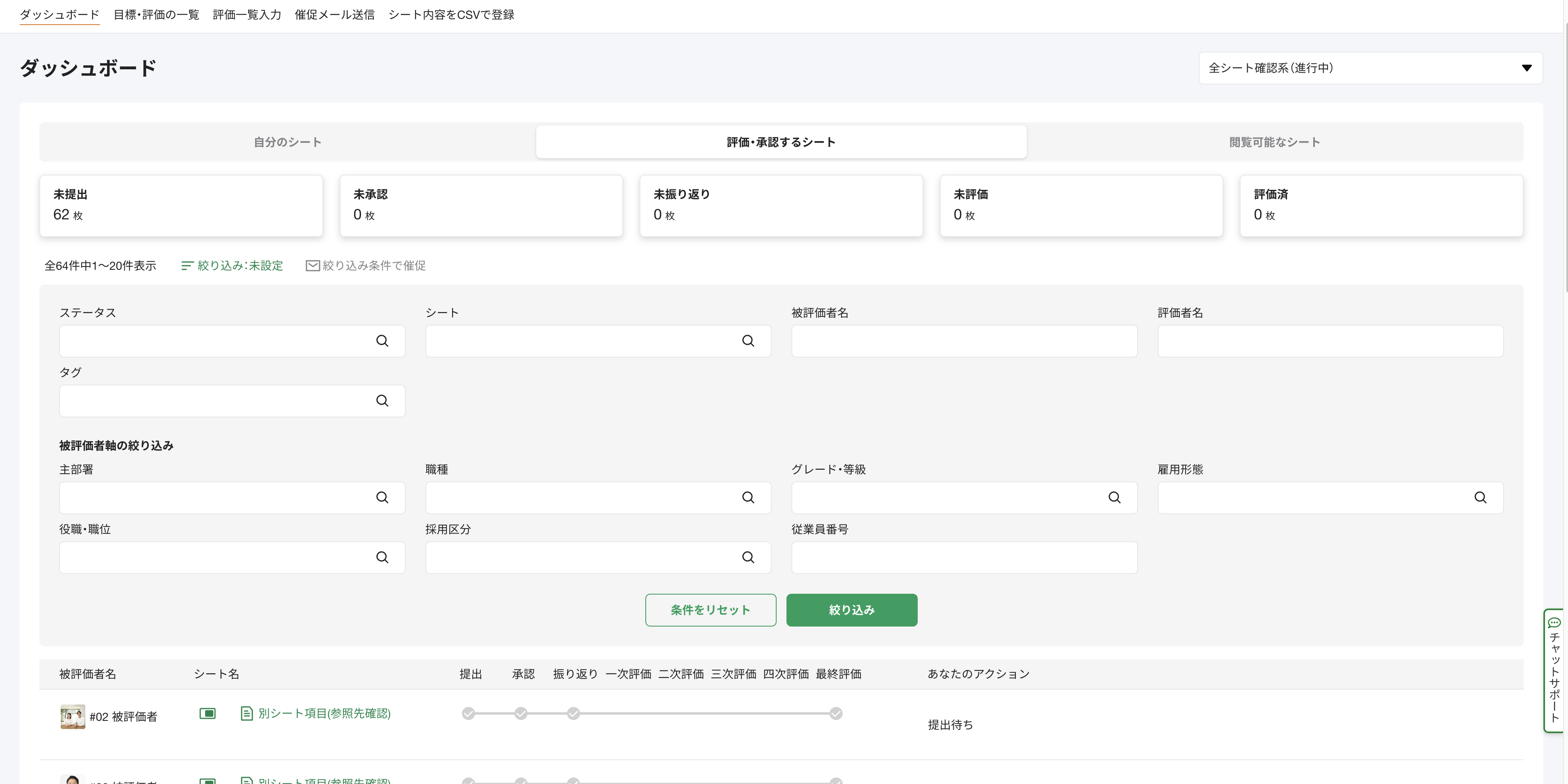Click the 条件をリセット button

710,610
